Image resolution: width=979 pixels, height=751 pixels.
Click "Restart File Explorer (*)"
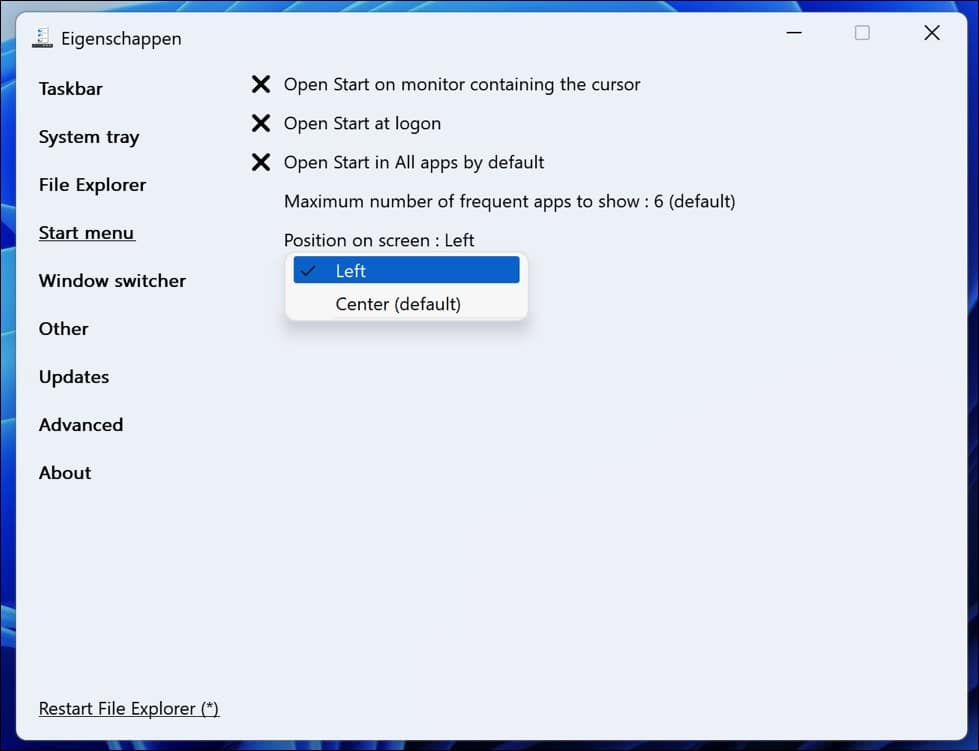click(128, 708)
